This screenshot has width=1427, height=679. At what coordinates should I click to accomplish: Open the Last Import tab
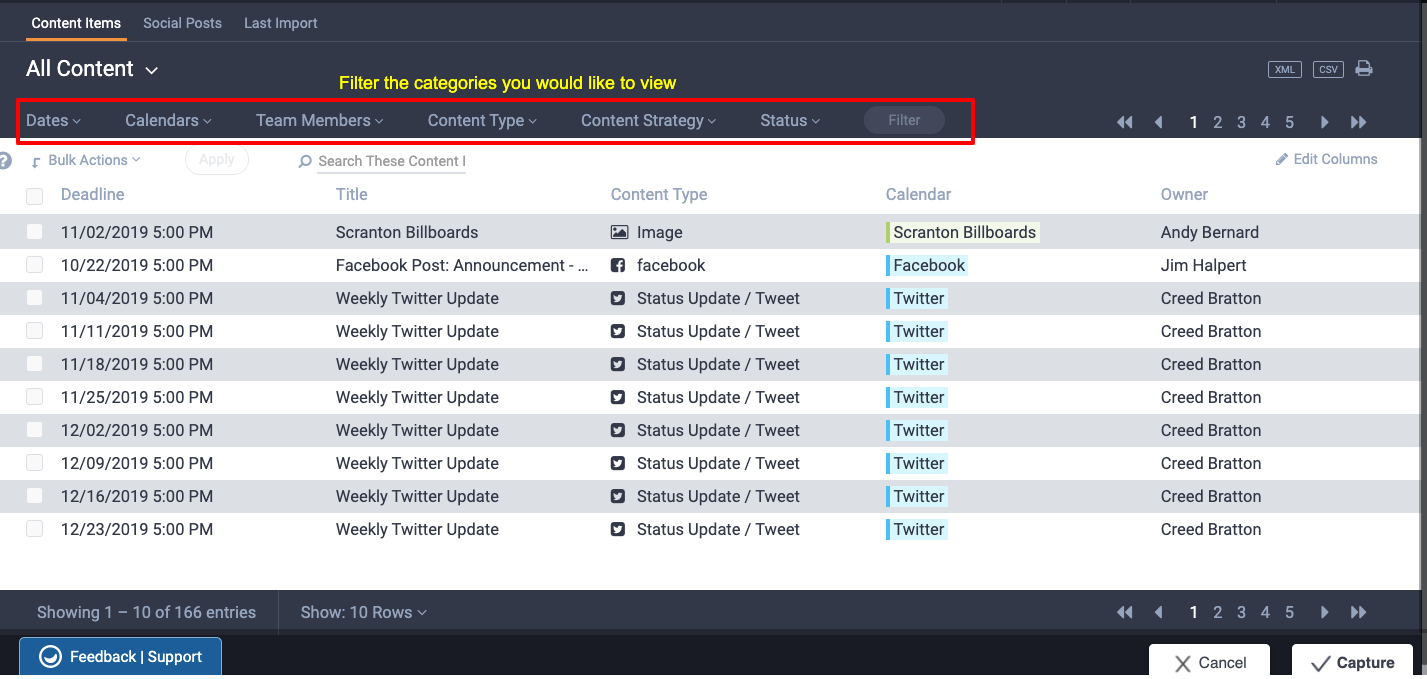[281, 23]
